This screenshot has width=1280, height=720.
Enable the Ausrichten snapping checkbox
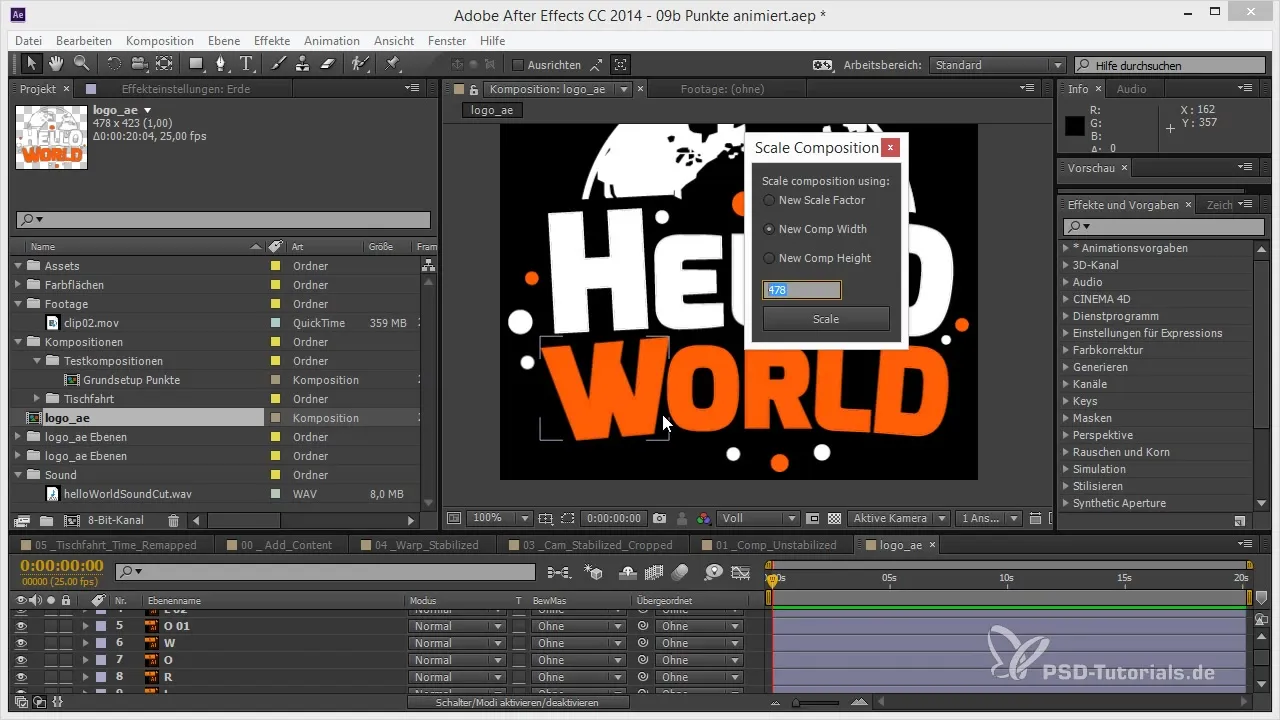click(518, 65)
